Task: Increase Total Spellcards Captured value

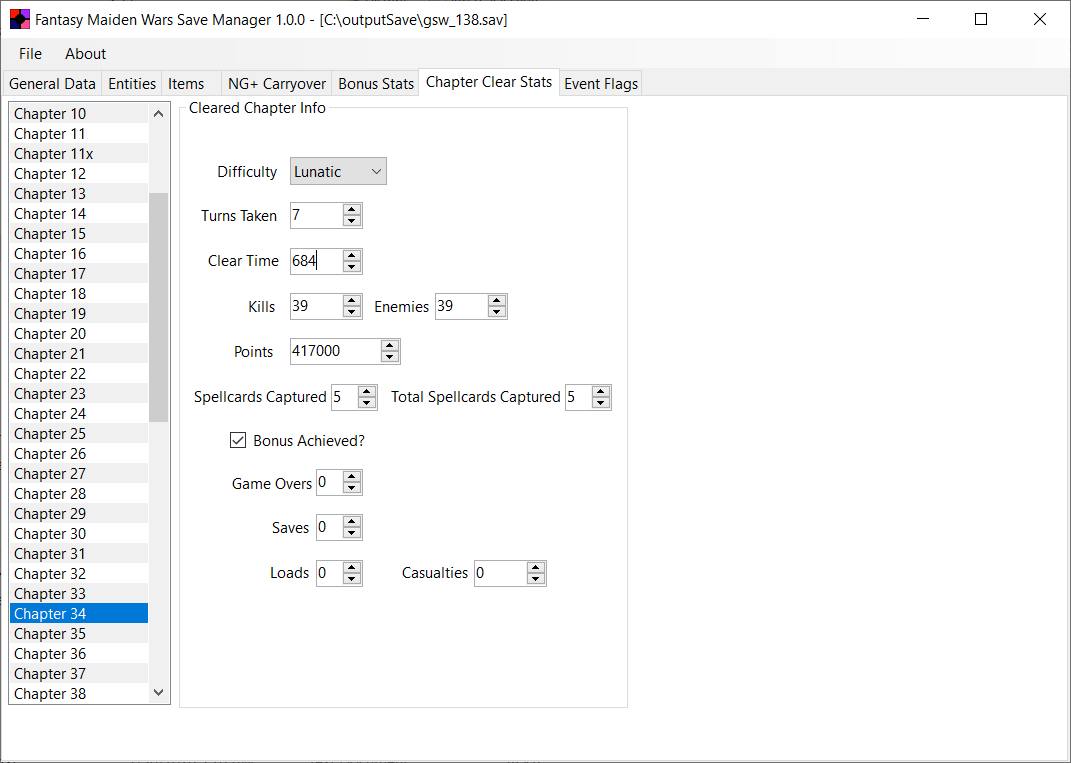Action: (x=601, y=391)
